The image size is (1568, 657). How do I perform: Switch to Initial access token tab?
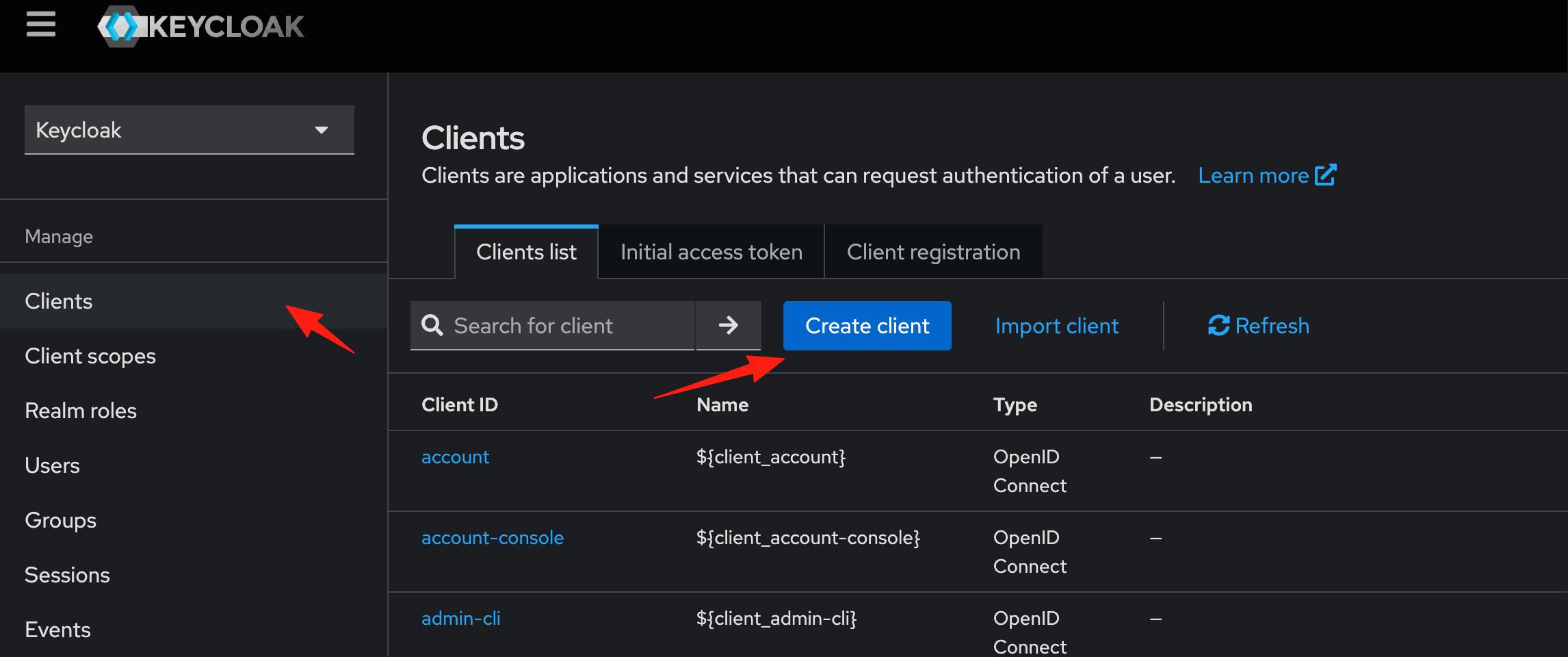[711, 252]
